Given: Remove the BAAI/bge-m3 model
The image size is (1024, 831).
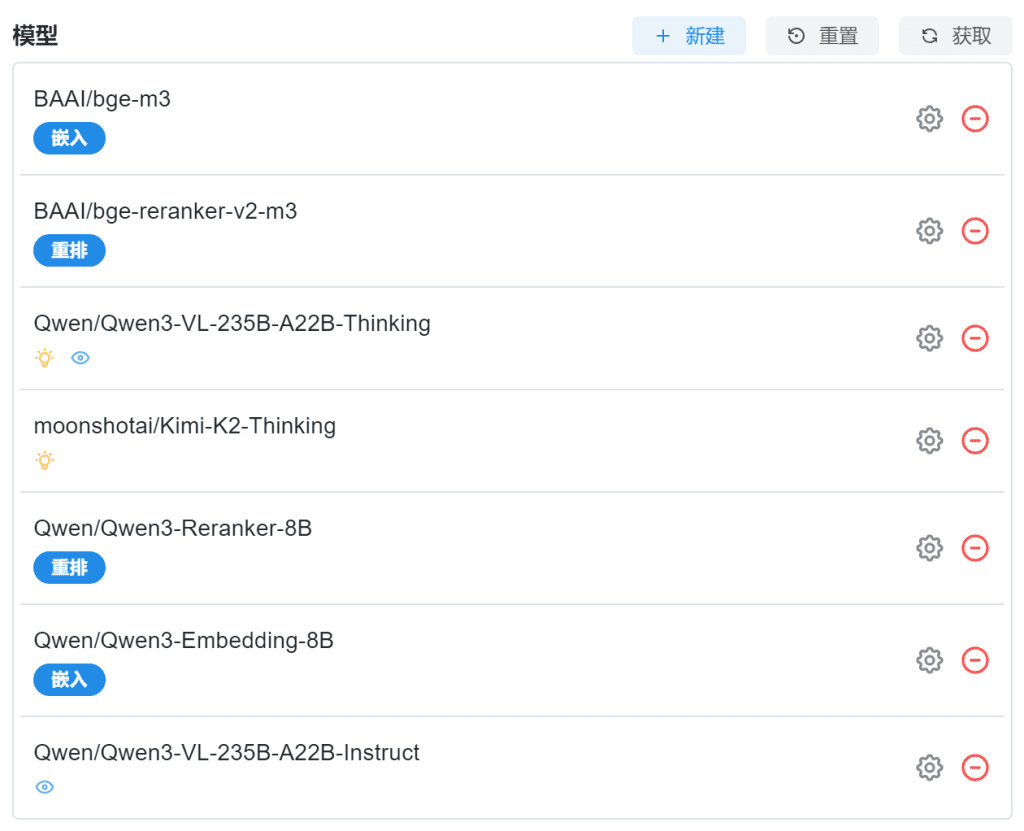Looking at the screenshot, I should coord(975,119).
